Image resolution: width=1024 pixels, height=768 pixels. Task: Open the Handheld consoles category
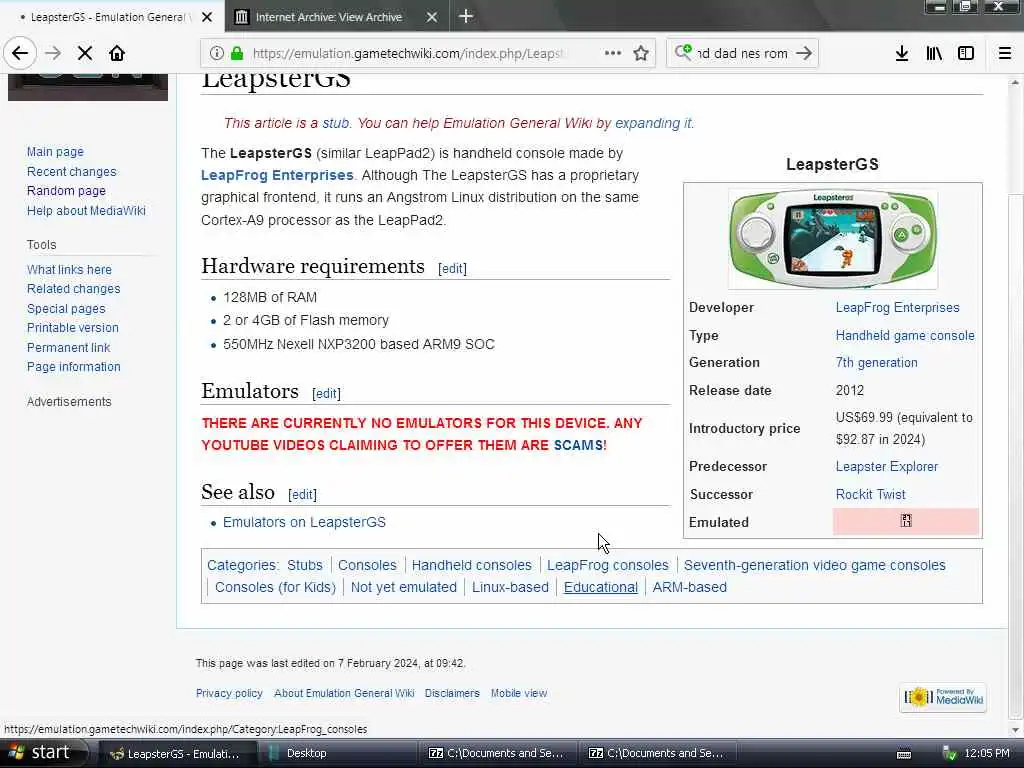tap(472, 566)
